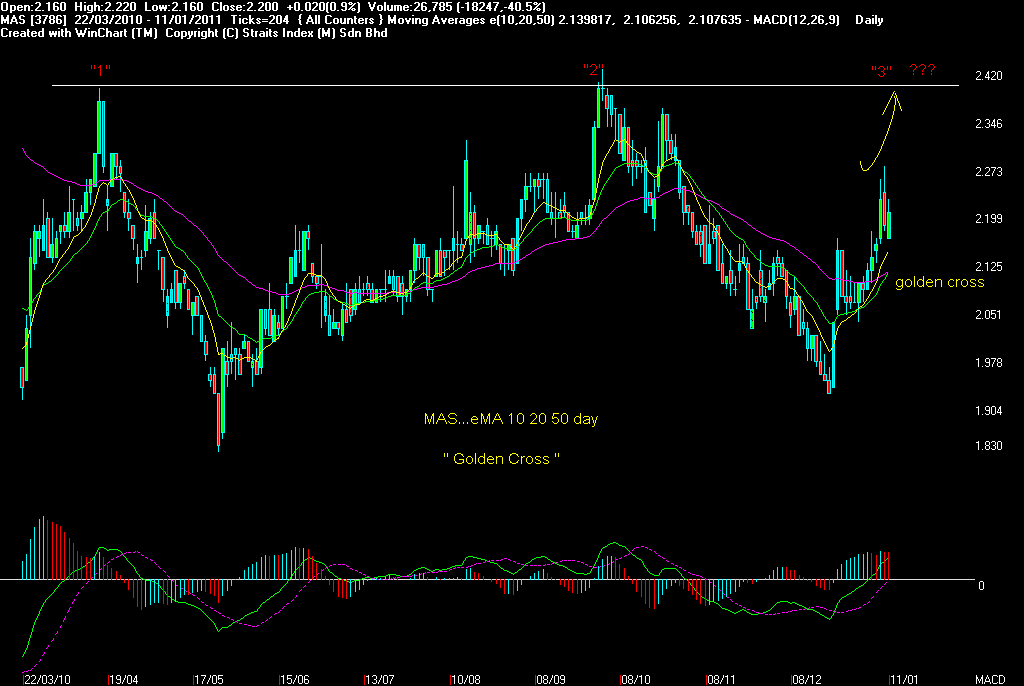Click the "MACD" label at bottom right
Image resolution: width=1024 pixels, height=686 pixels.
tap(990, 679)
